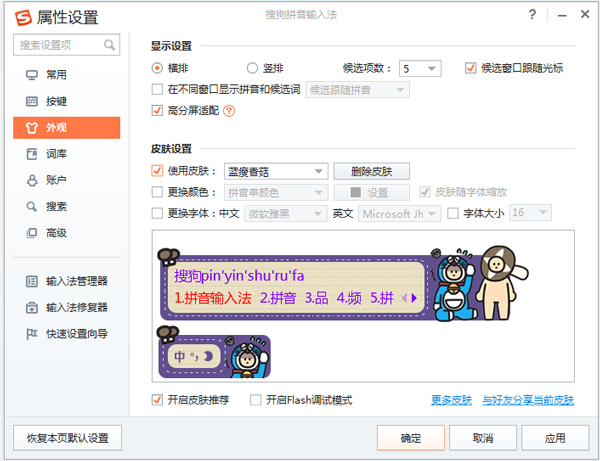Toggle the 候选窗口跟随光标 checkbox
600x461 pixels.
[x=470, y=68]
